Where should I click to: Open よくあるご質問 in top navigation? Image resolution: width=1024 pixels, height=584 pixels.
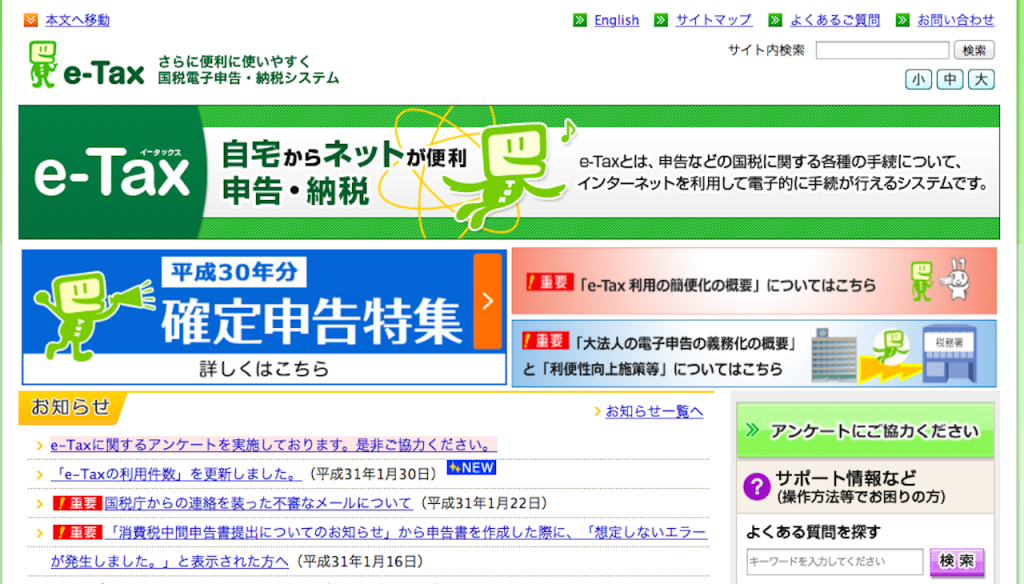[834, 20]
